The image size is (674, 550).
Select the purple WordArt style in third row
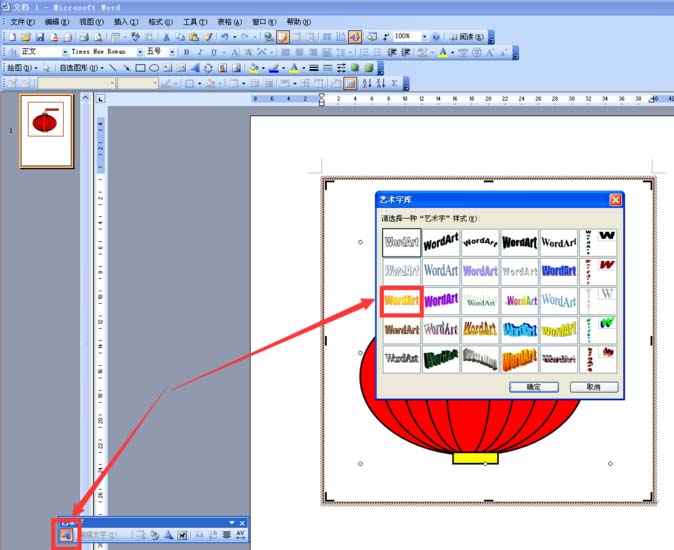[441, 301]
